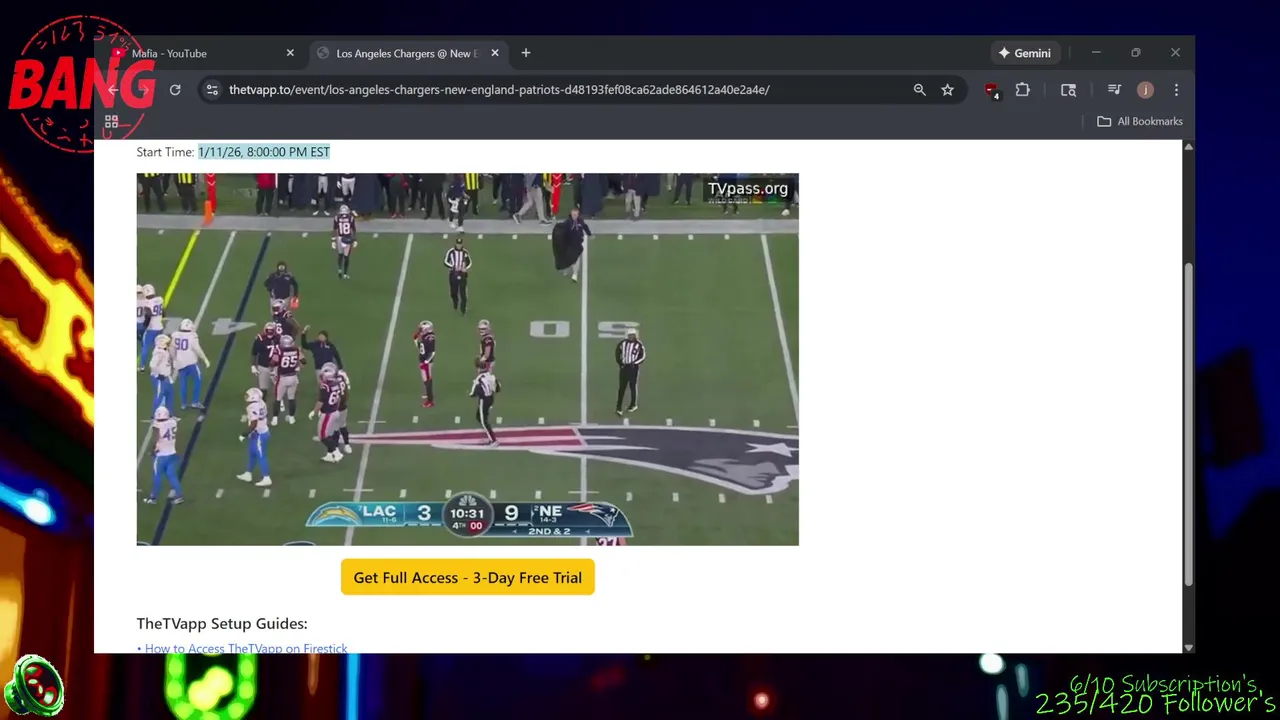The width and height of the screenshot is (1280, 720).
Task: Minimize the Chrome window
Action: click(1096, 53)
